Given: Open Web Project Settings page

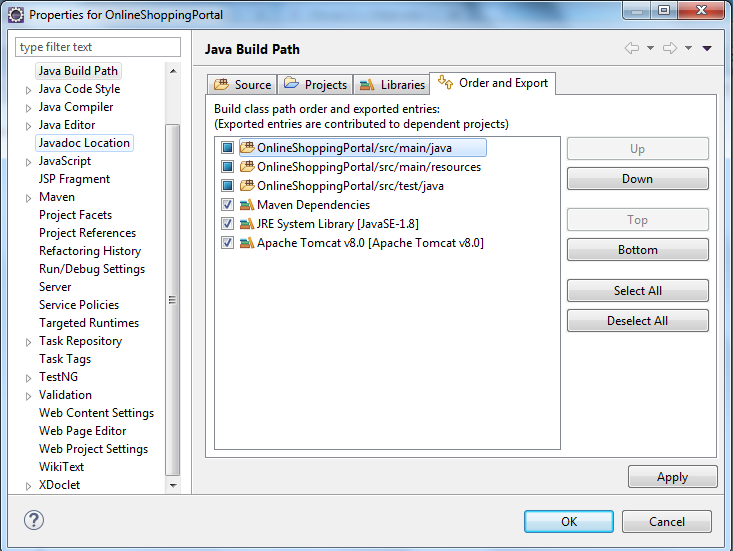Looking at the screenshot, I should [93, 449].
